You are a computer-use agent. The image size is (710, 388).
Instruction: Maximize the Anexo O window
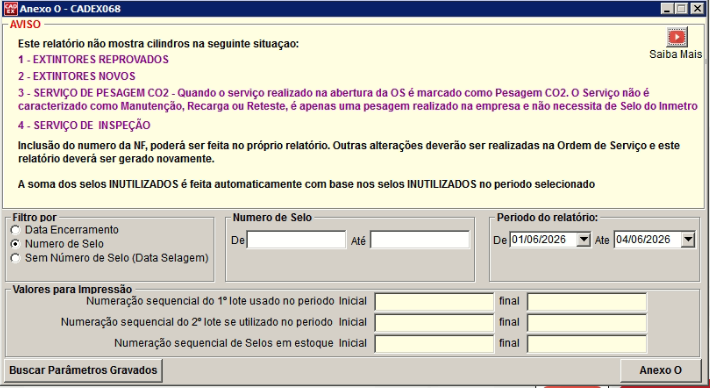681,9
